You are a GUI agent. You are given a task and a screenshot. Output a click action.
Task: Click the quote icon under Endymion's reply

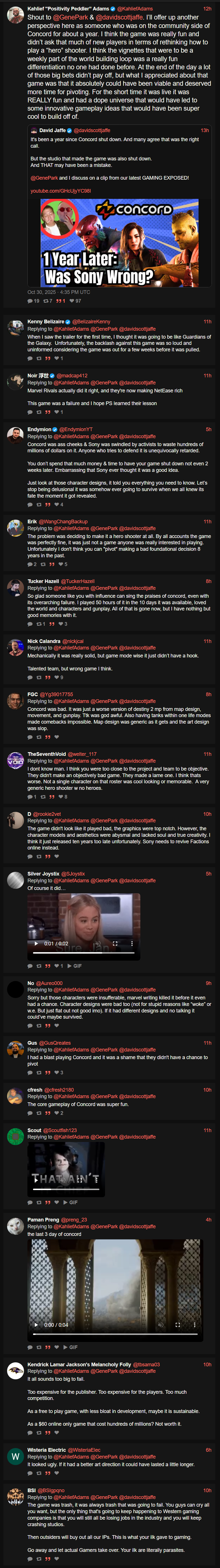[48, 505]
